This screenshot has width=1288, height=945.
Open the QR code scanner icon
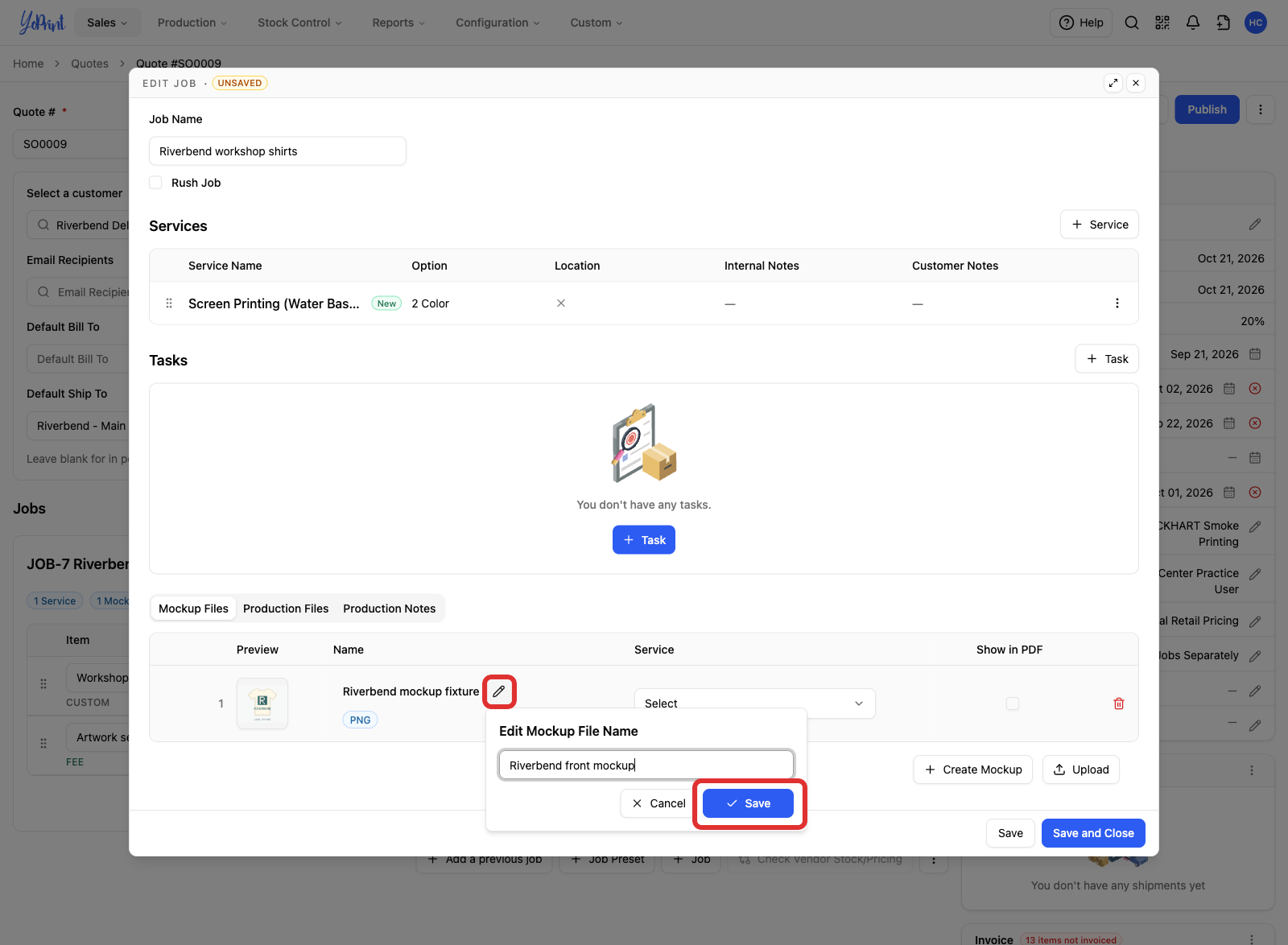point(1162,23)
